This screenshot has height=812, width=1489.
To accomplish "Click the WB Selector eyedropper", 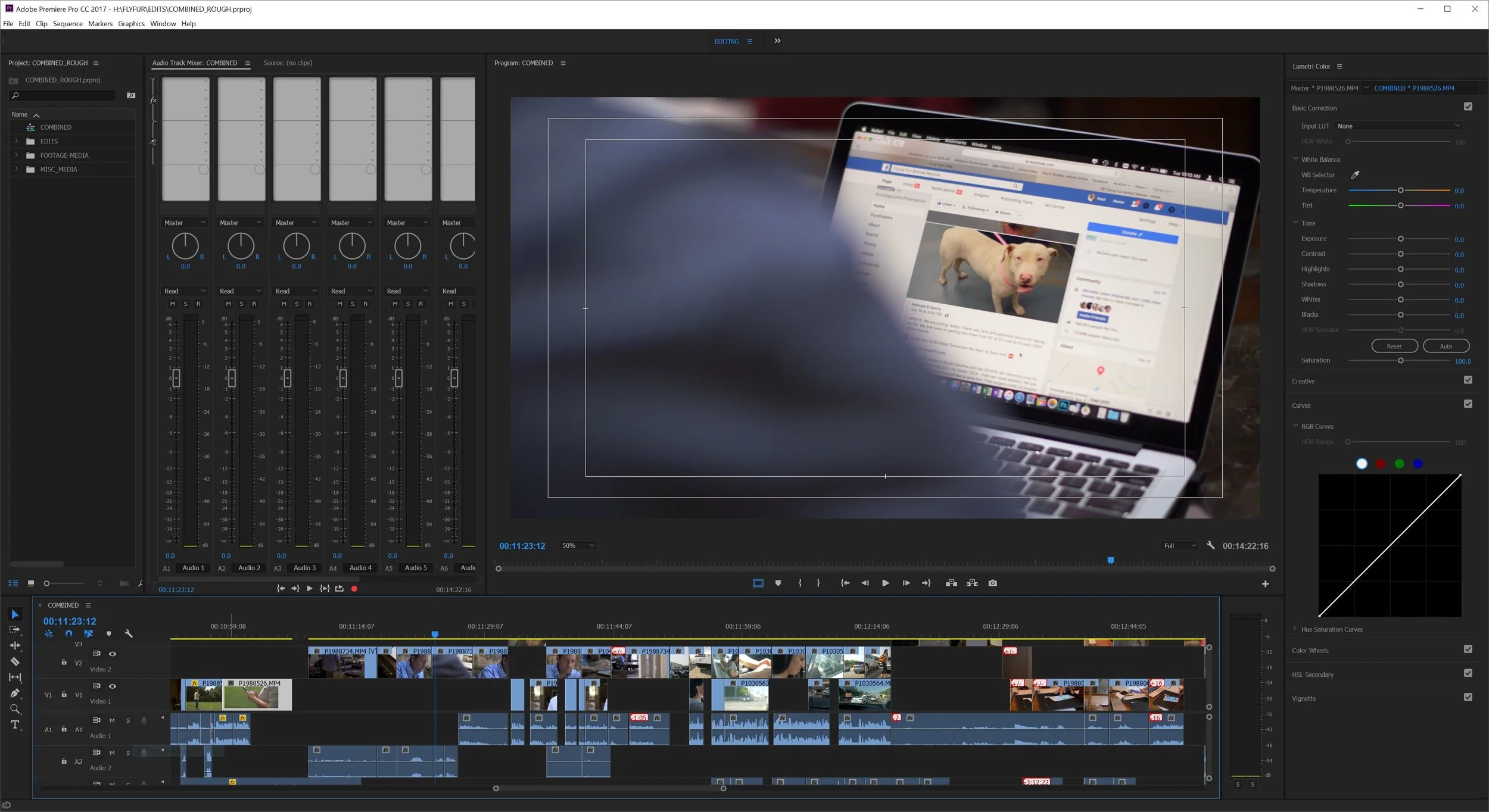I will point(1355,175).
